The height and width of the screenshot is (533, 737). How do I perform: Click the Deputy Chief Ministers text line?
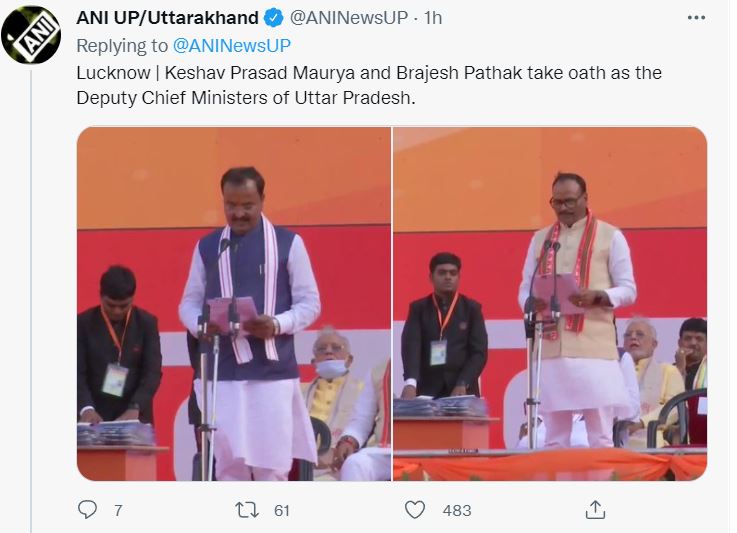coord(246,98)
